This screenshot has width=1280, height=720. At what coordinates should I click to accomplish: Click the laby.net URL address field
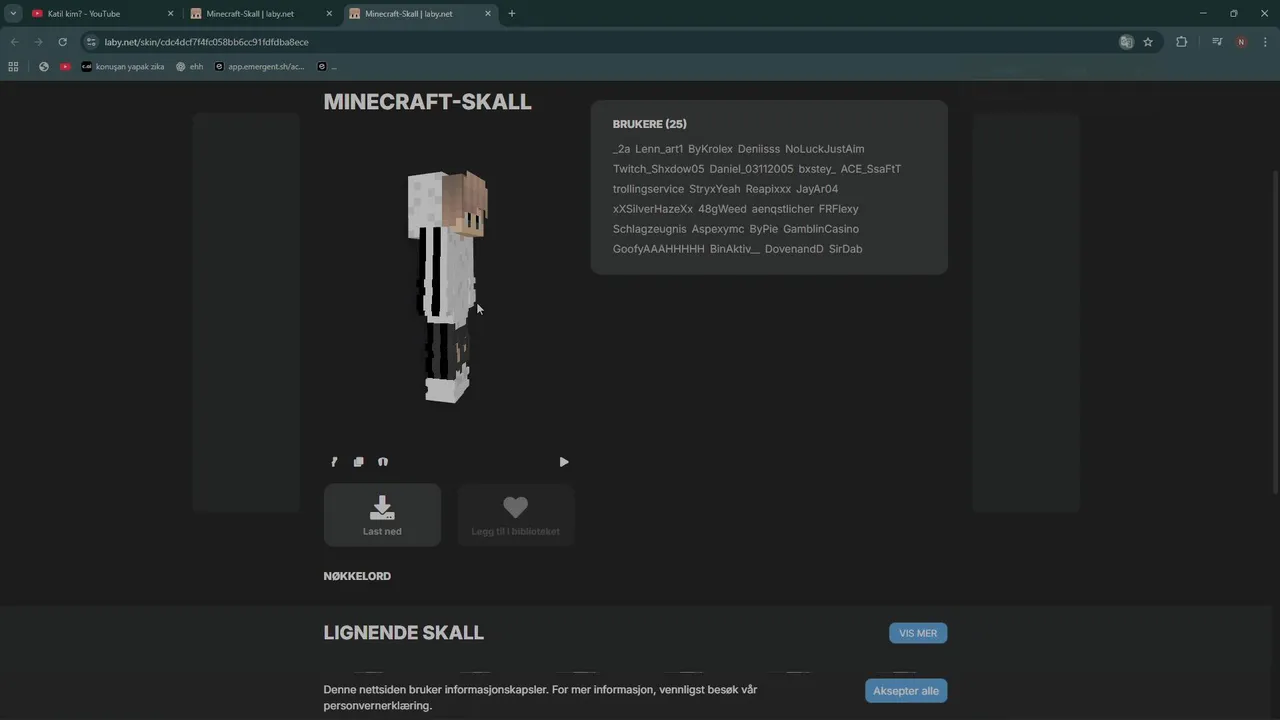coord(600,42)
